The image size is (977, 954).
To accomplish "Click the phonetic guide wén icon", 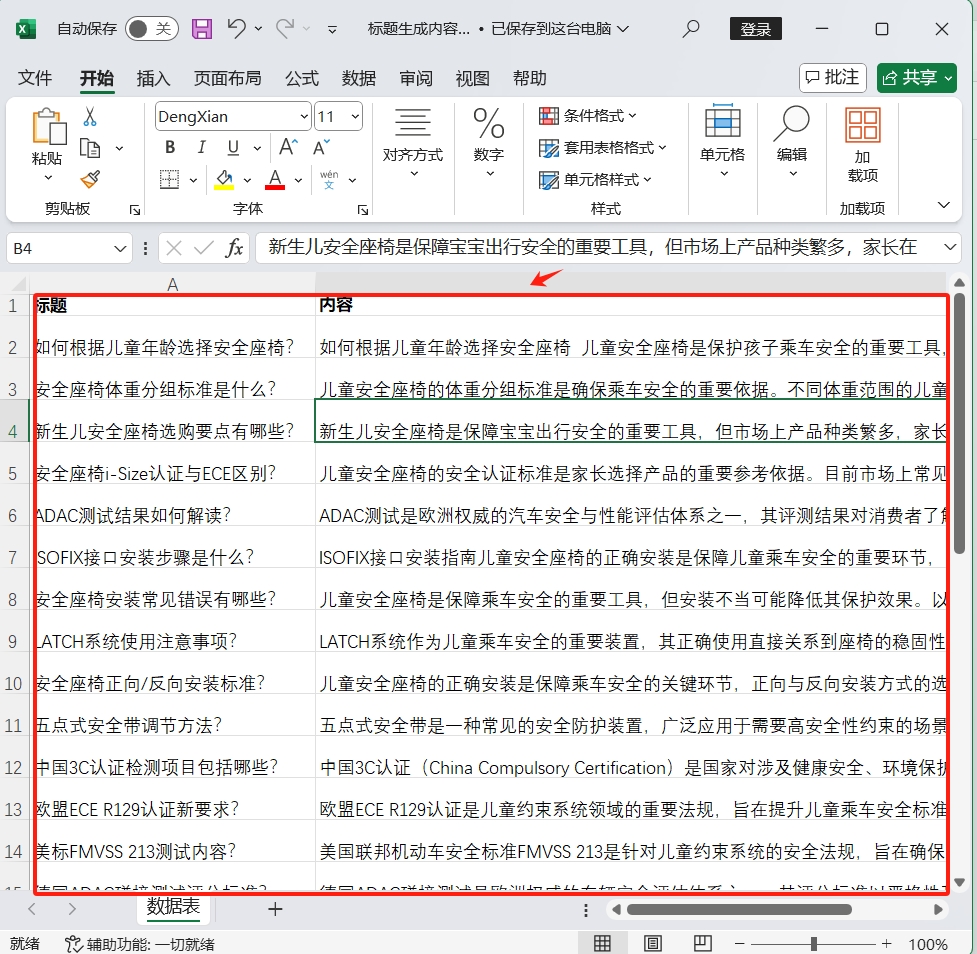I will (329, 179).
